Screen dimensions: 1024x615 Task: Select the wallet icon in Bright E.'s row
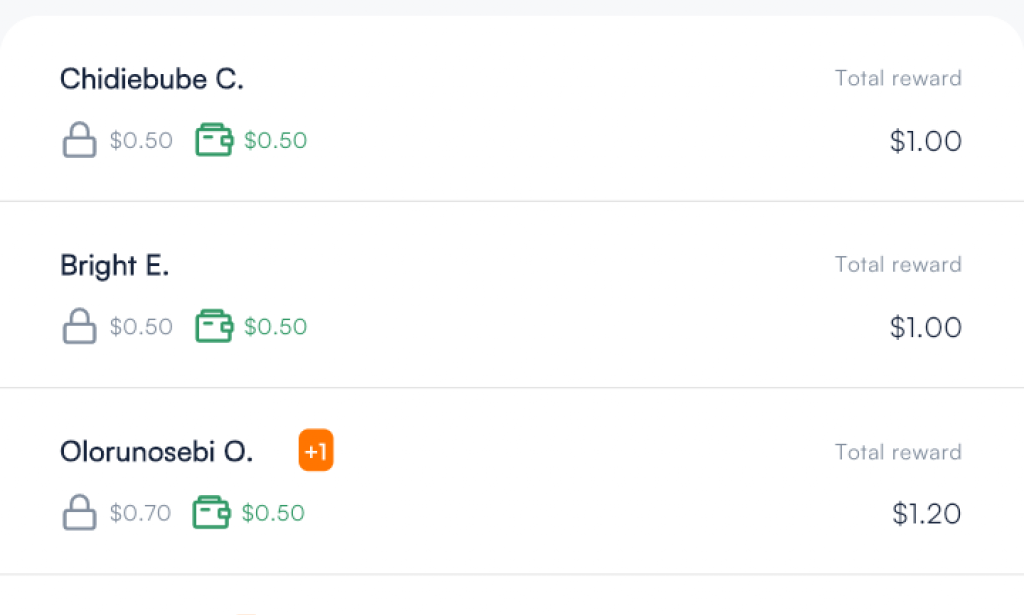pyautogui.click(x=213, y=326)
